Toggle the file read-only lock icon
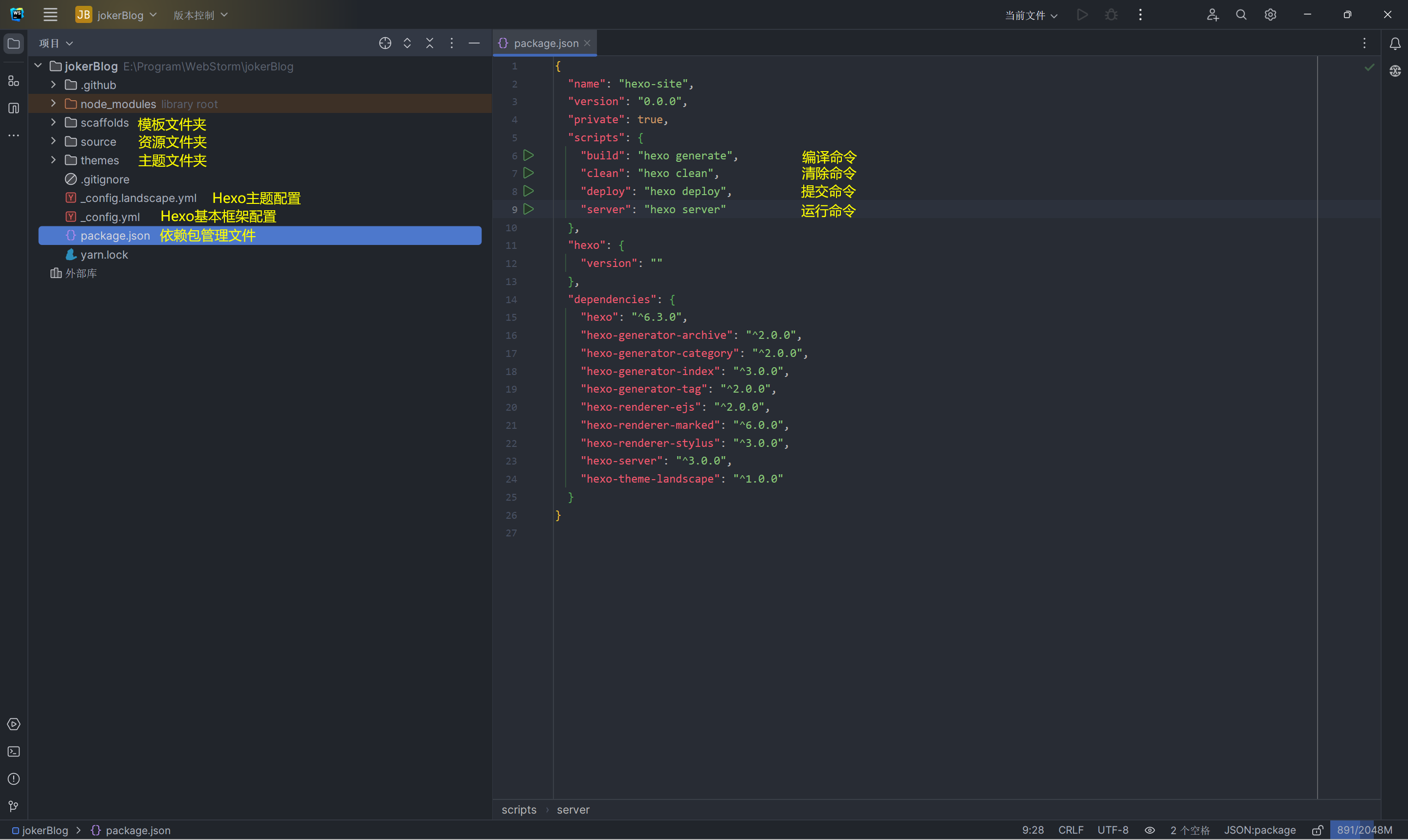1408x840 pixels. click(x=1318, y=830)
